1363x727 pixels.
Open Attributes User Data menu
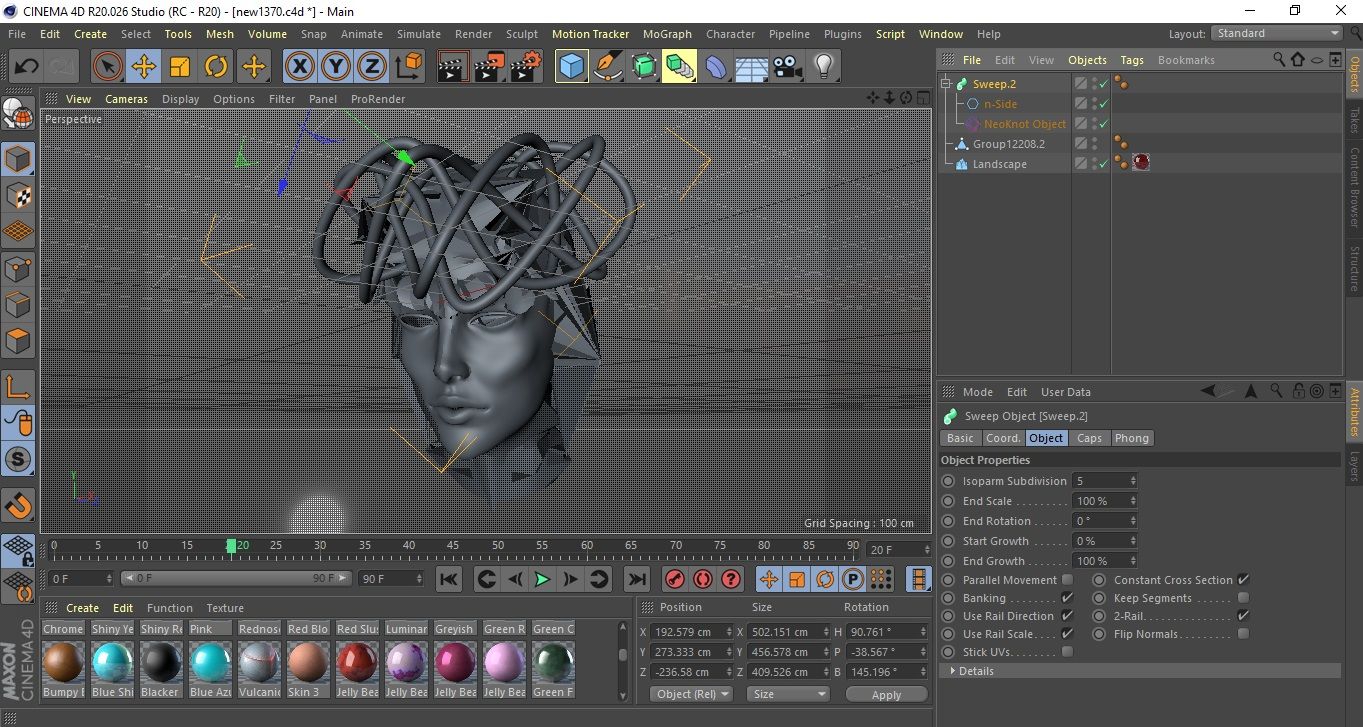[x=1066, y=392]
